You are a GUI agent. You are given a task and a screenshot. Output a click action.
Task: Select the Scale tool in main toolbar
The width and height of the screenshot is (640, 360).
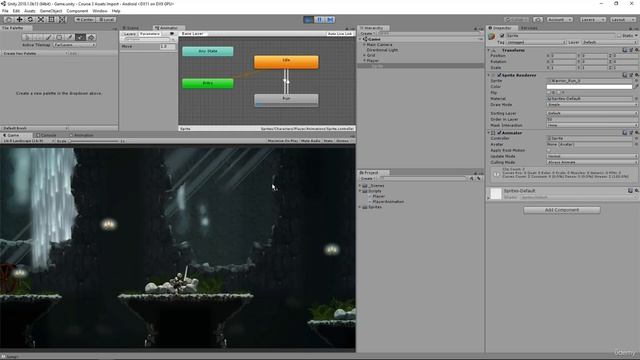pos(40,19)
